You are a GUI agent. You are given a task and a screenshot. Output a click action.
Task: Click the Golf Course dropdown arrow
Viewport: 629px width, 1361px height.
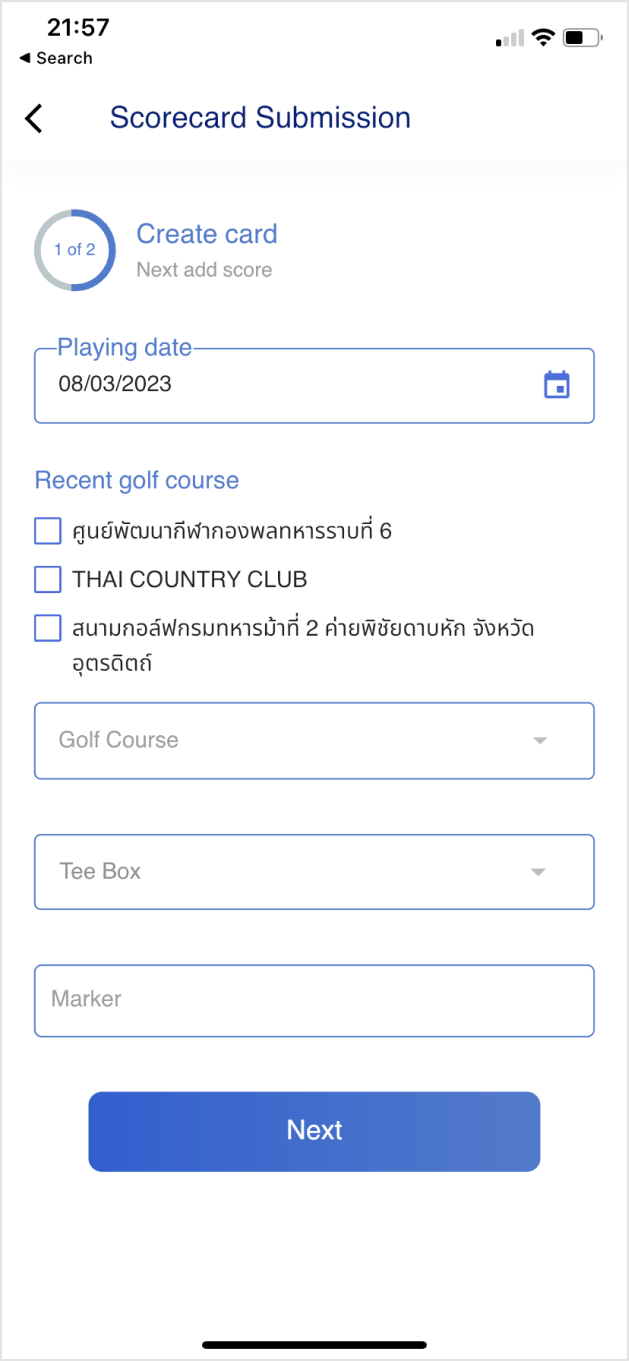tap(540, 741)
